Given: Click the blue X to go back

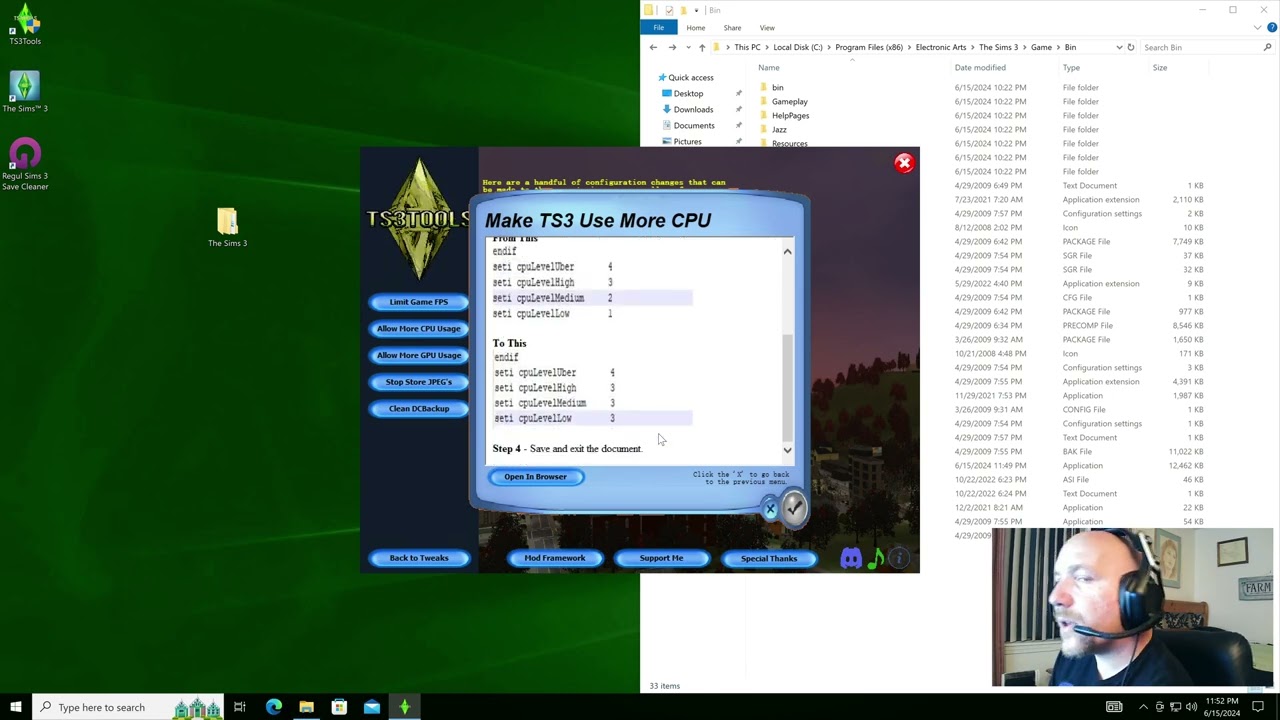Looking at the screenshot, I should (x=770, y=509).
